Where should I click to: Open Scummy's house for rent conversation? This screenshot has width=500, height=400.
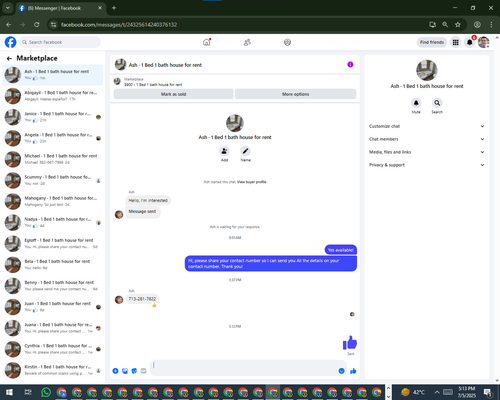[53, 180]
